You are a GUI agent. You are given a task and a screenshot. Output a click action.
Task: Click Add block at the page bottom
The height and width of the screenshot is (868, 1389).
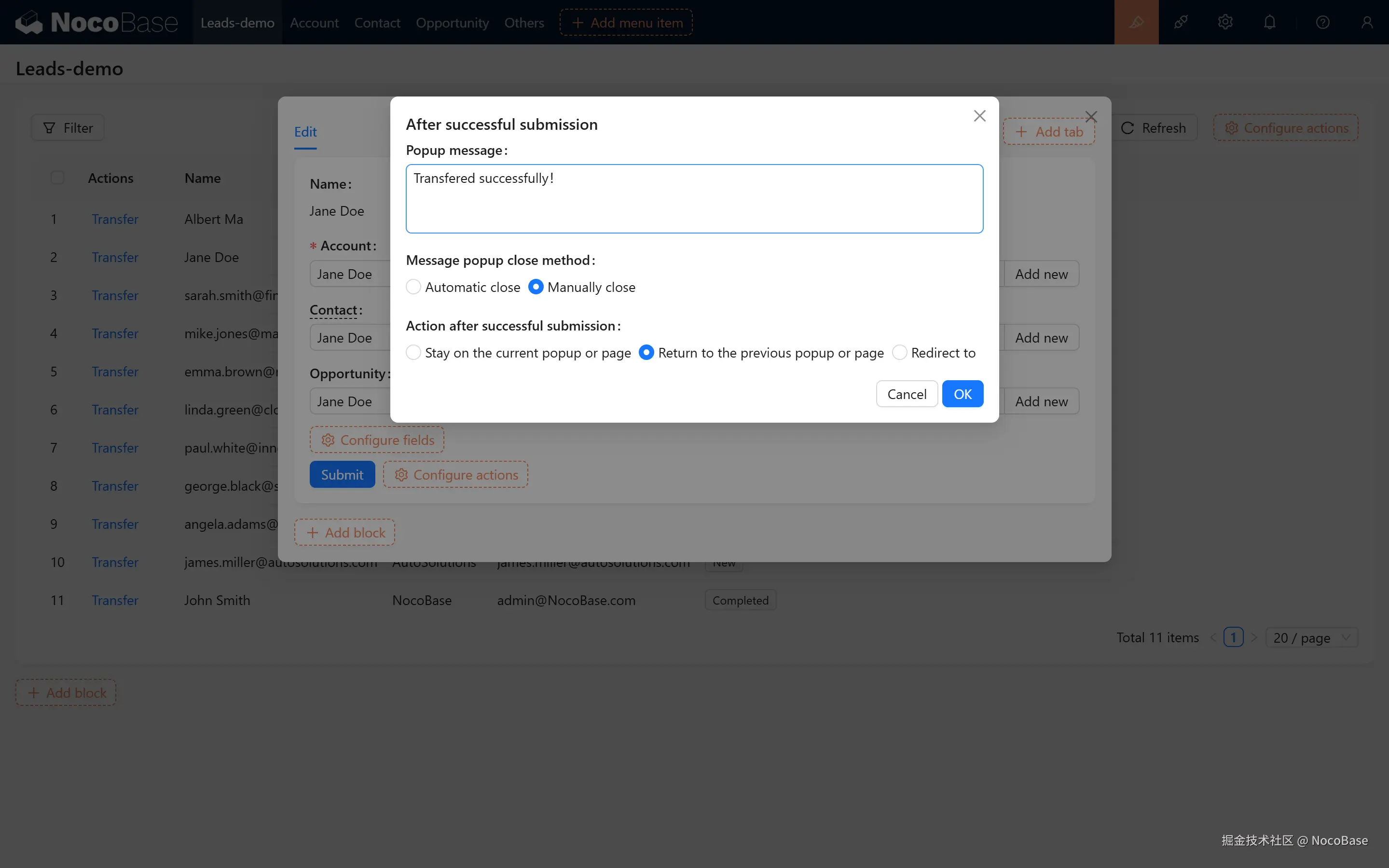[66, 692]
